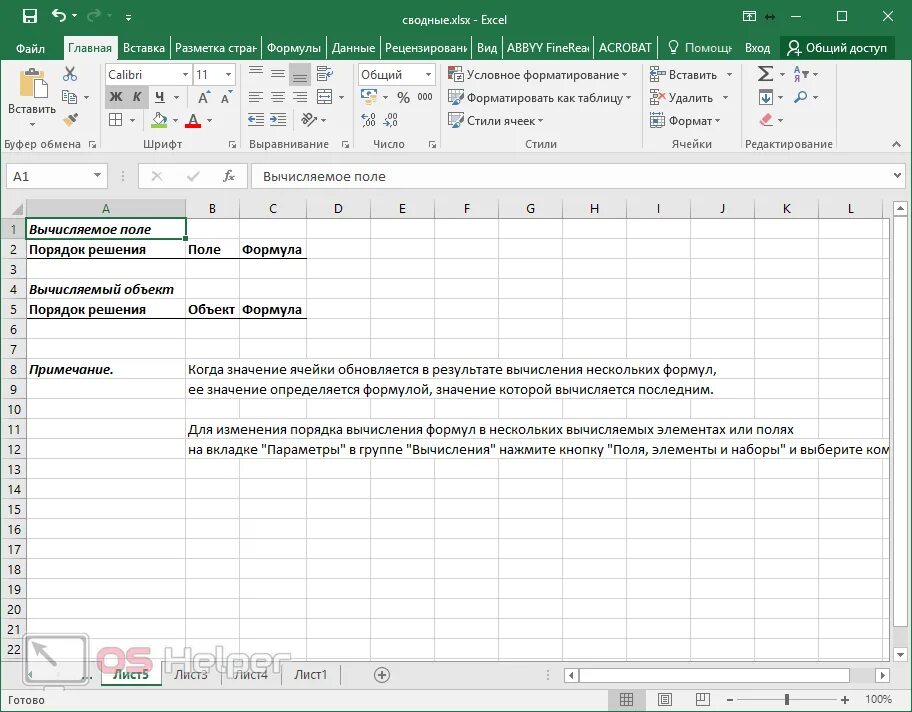This screenshot has width=912, height=712.
Task: Apply cell borders icon
Action: coord(116,120)
